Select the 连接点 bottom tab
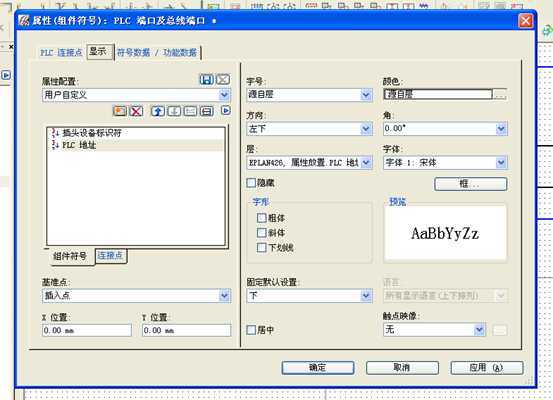The width and height of the screenshot is (553, 400). click(x=110, y=255)
